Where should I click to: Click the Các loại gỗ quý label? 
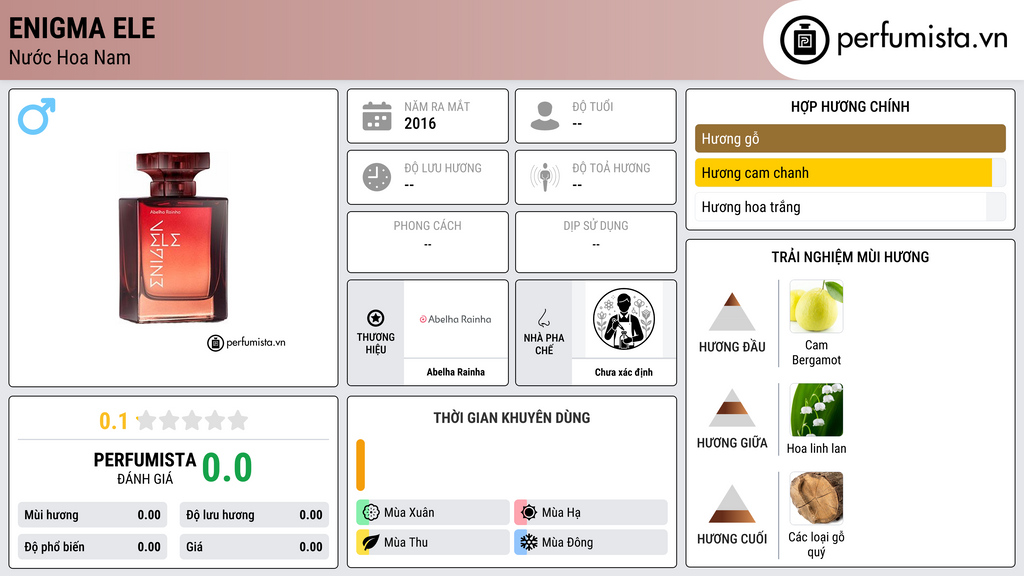tap(816, 544)
